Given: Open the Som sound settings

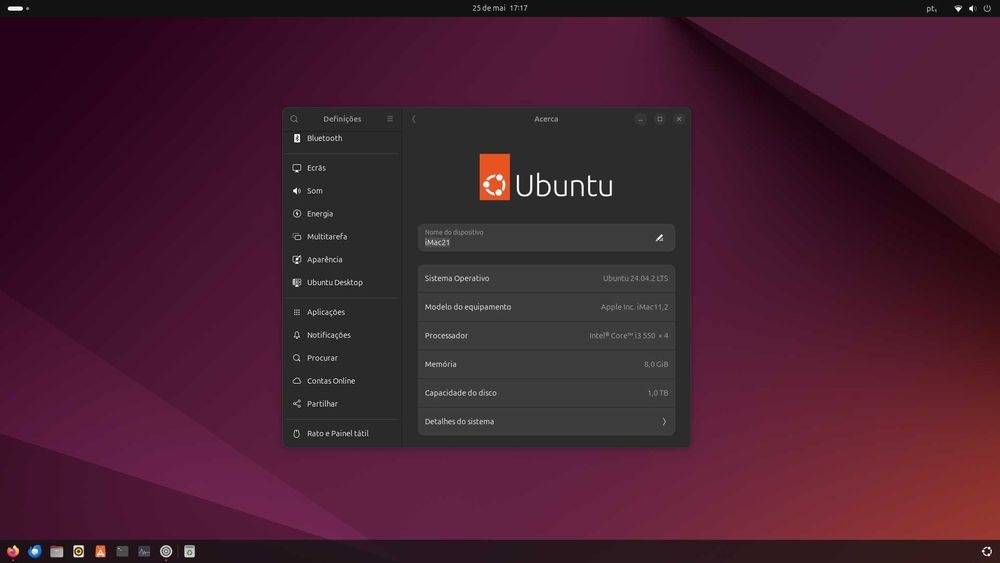Looking at the screenshot, I should (x=342, y=191).
